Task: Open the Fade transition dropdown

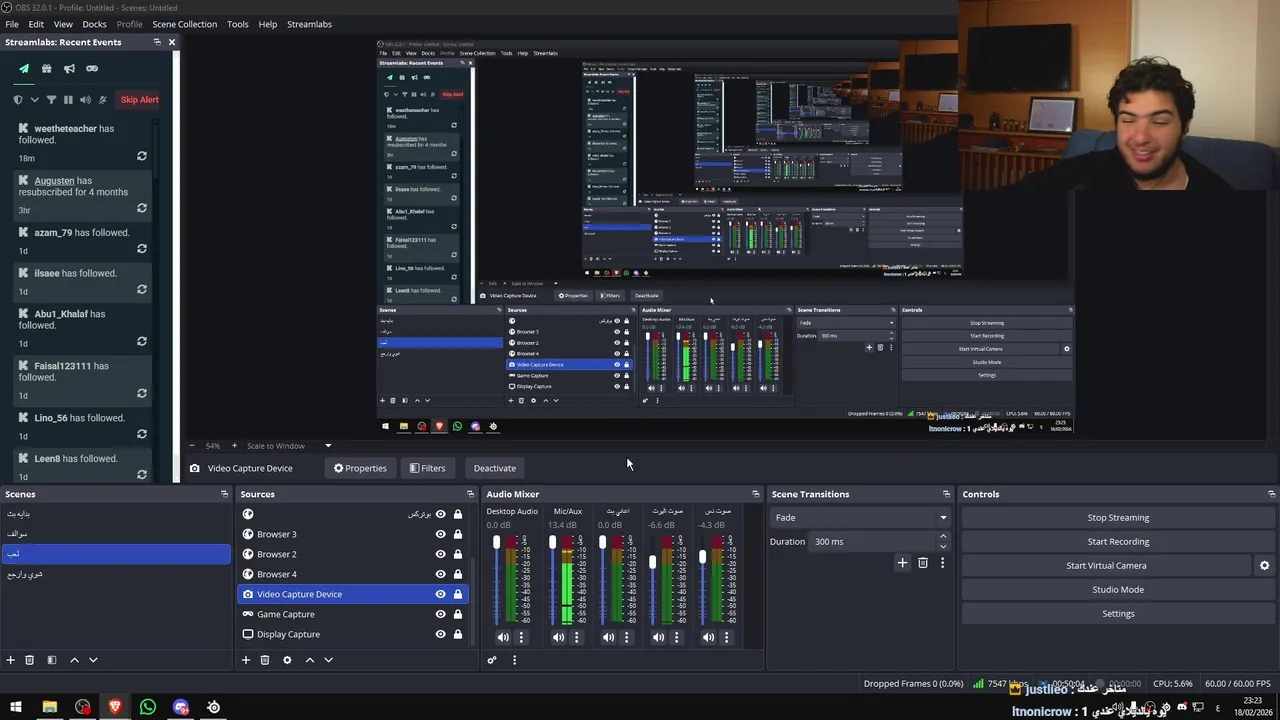Action: coord(860,517)
